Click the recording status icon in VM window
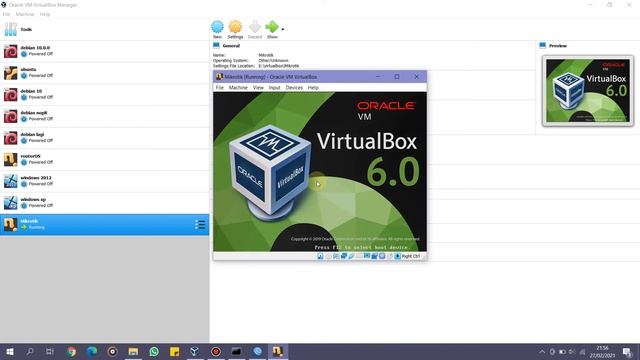Viewport: 640px width, 360px height. 374,256
